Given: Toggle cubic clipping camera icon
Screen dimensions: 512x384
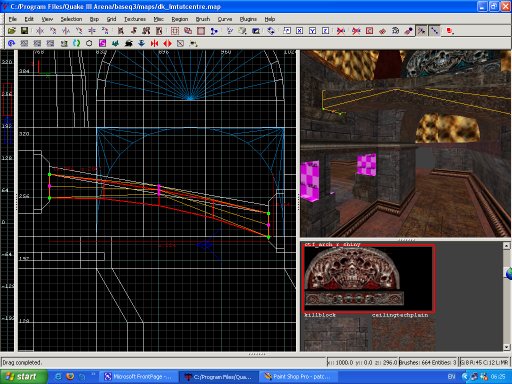Looking at the screenshot, I should pyautogui.click(x=255, y=31).
